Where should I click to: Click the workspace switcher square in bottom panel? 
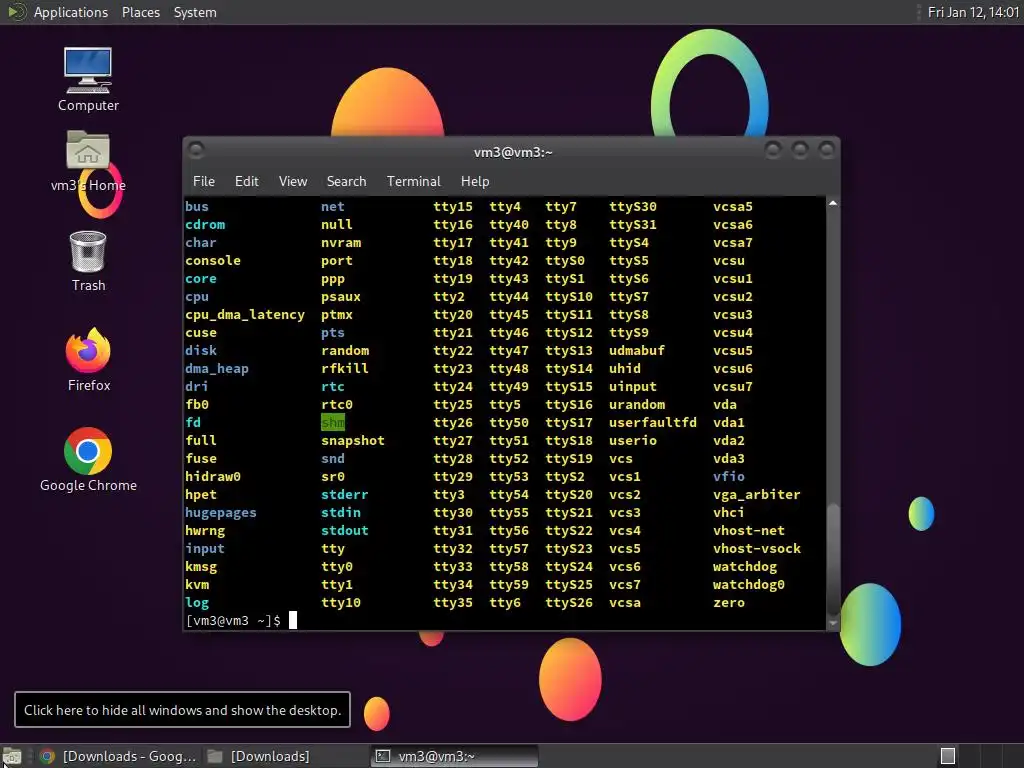(948, 756)
